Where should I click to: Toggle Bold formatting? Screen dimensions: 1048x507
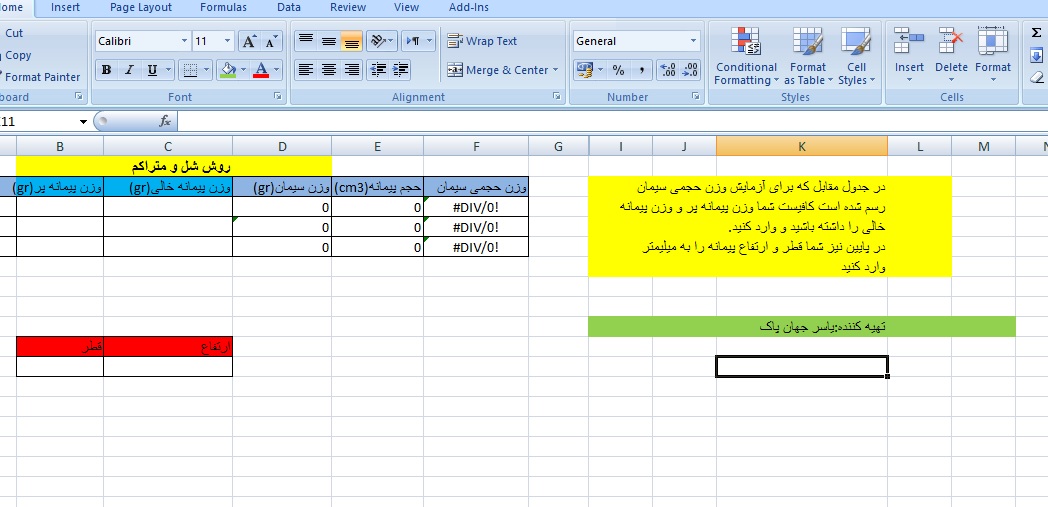coord(106,70)
